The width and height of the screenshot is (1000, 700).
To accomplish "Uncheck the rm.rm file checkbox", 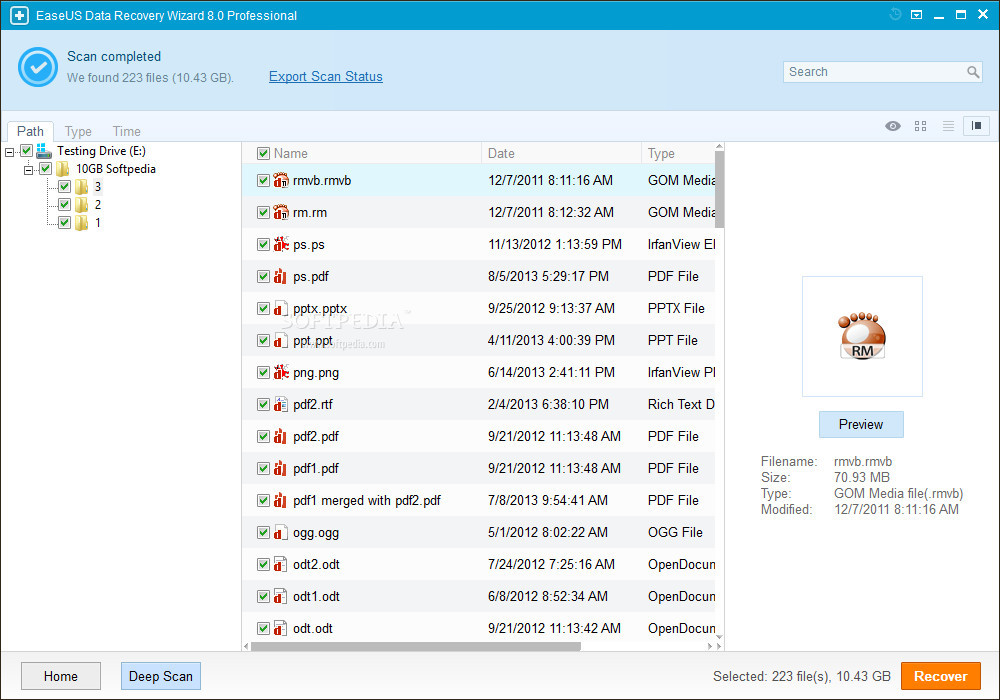I will coord(263,212).
